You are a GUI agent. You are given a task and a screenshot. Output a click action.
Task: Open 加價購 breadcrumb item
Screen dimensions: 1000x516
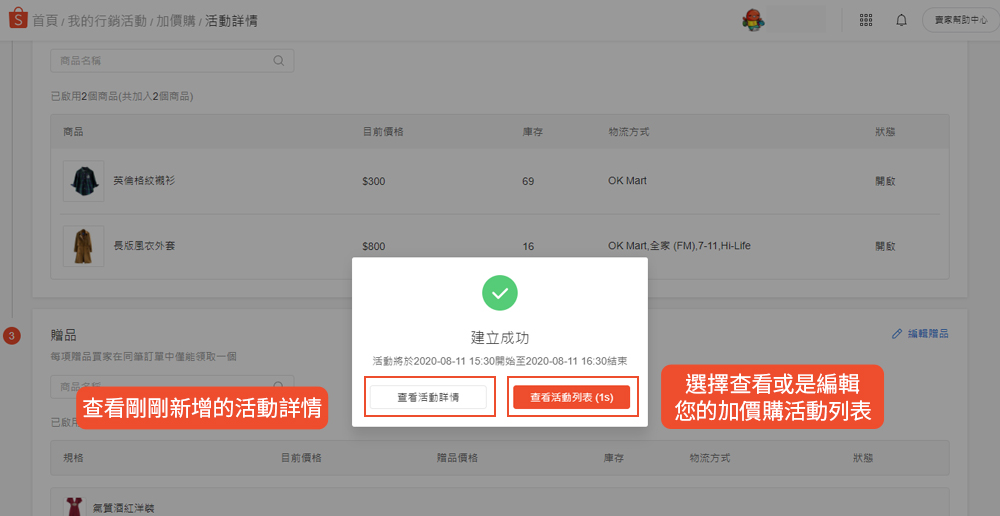(175, 20)
